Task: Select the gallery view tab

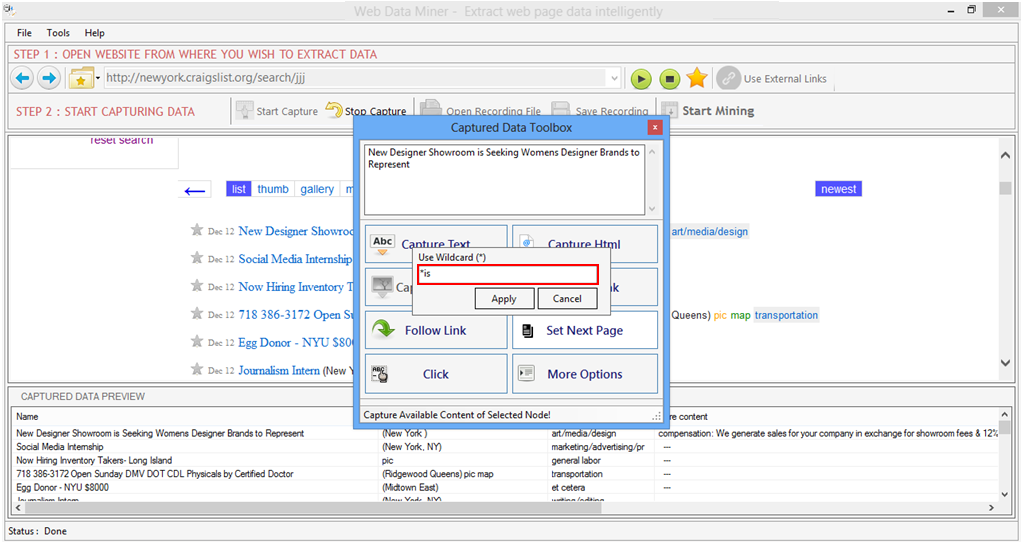Action: pyautogui.click(x=317, y=189)
